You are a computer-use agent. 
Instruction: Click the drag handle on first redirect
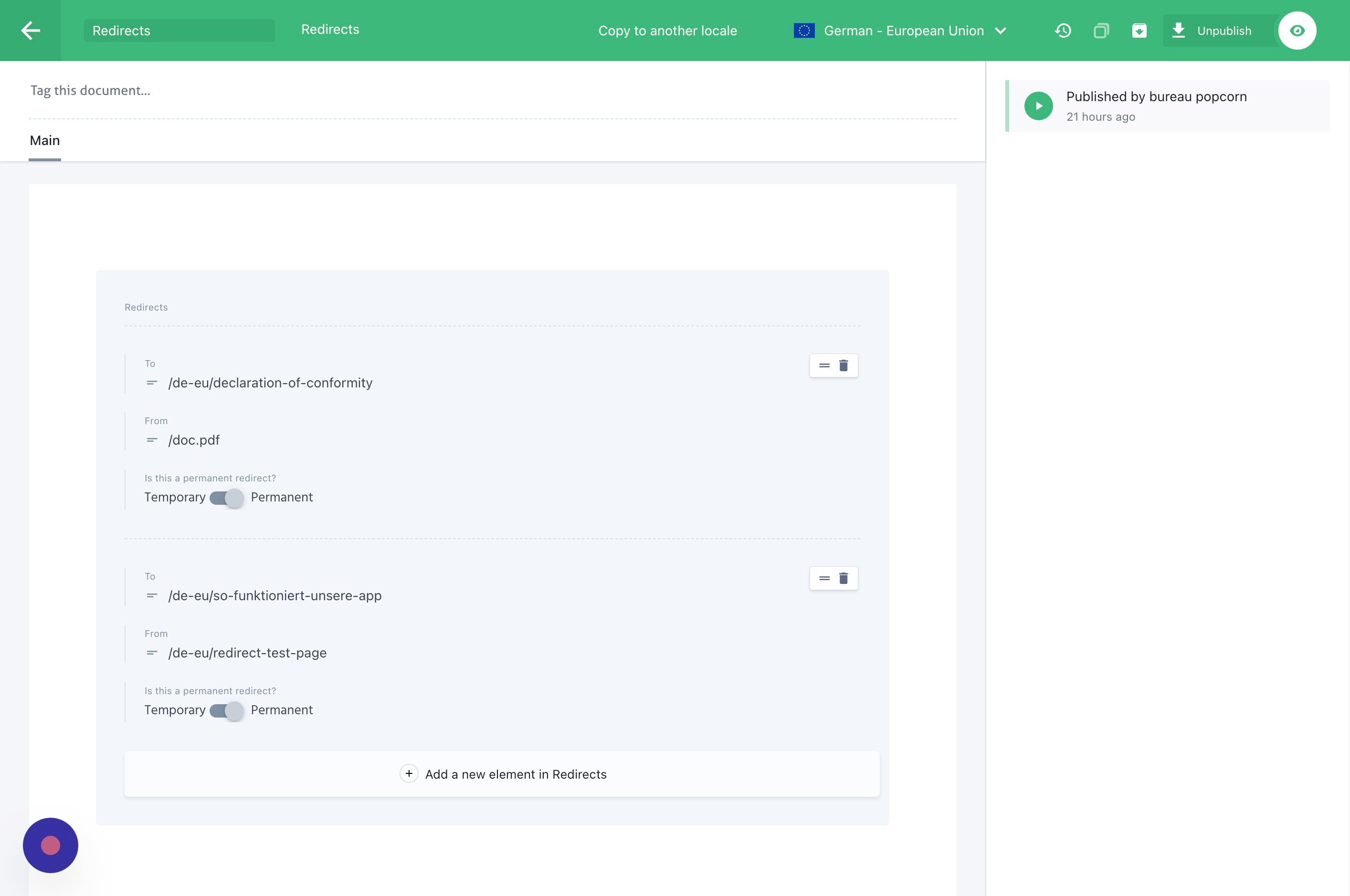coord(824,366)
